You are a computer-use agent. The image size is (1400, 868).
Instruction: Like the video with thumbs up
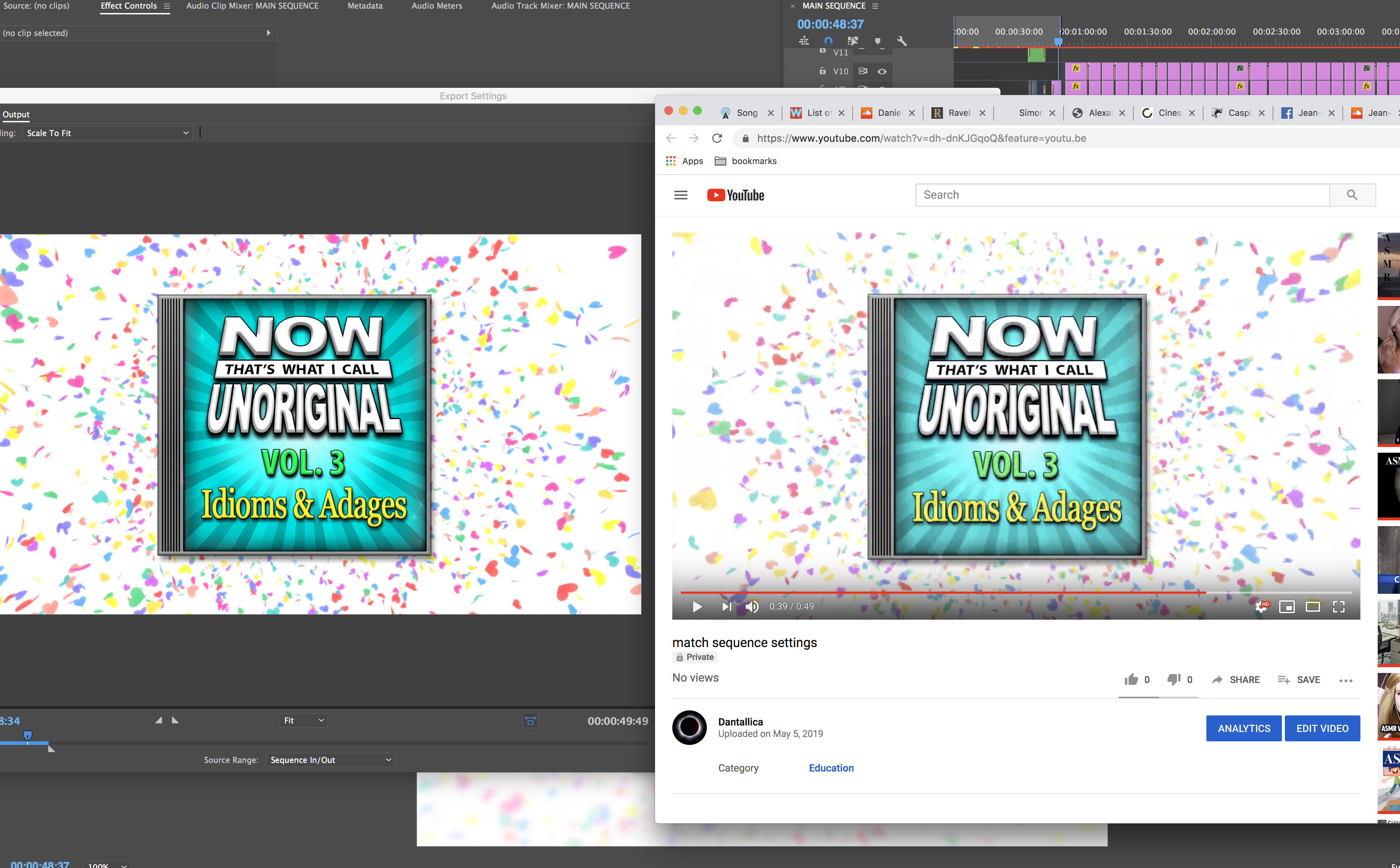point(1131,679)
